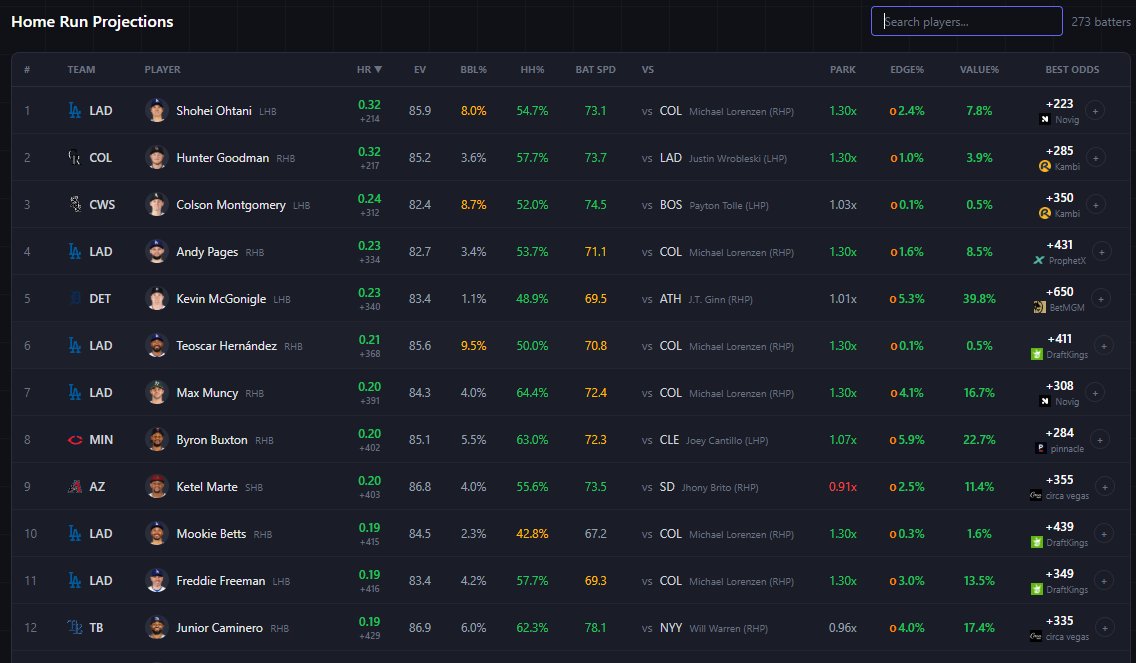This screenshot has width=1136, height=663.
Task: Click the 78.1 bat speed value
Action: pos(596,627)
